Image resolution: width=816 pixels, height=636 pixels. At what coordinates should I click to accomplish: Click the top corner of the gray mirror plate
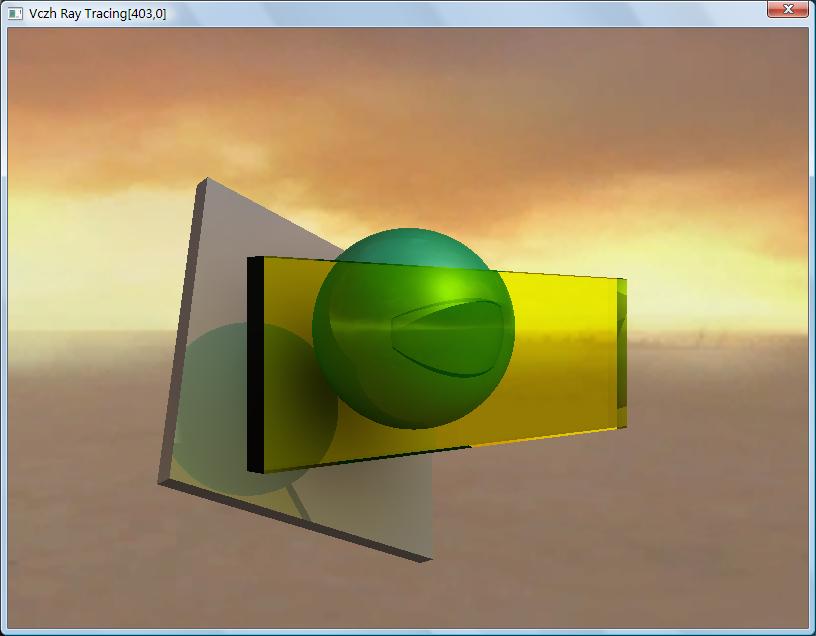[206, 181]
